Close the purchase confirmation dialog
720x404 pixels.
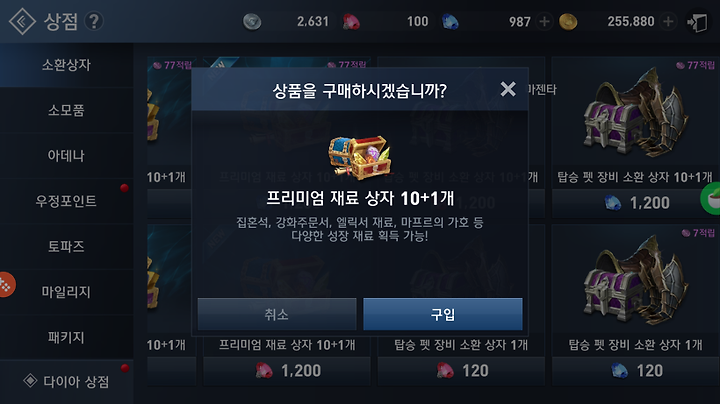pyautogui.click(x=508, y=89)
